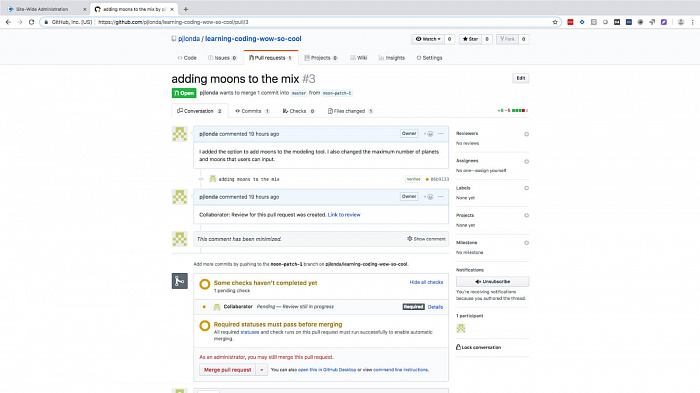
Task: Open the Wiki tab
Action: coord(358,58)
